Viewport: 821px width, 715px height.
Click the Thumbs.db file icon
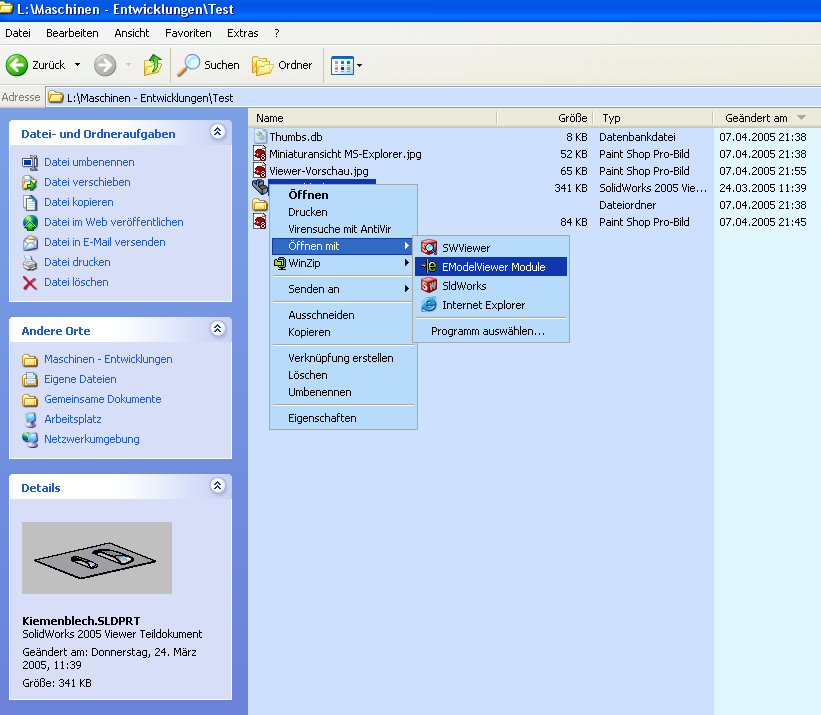point(260,136)
